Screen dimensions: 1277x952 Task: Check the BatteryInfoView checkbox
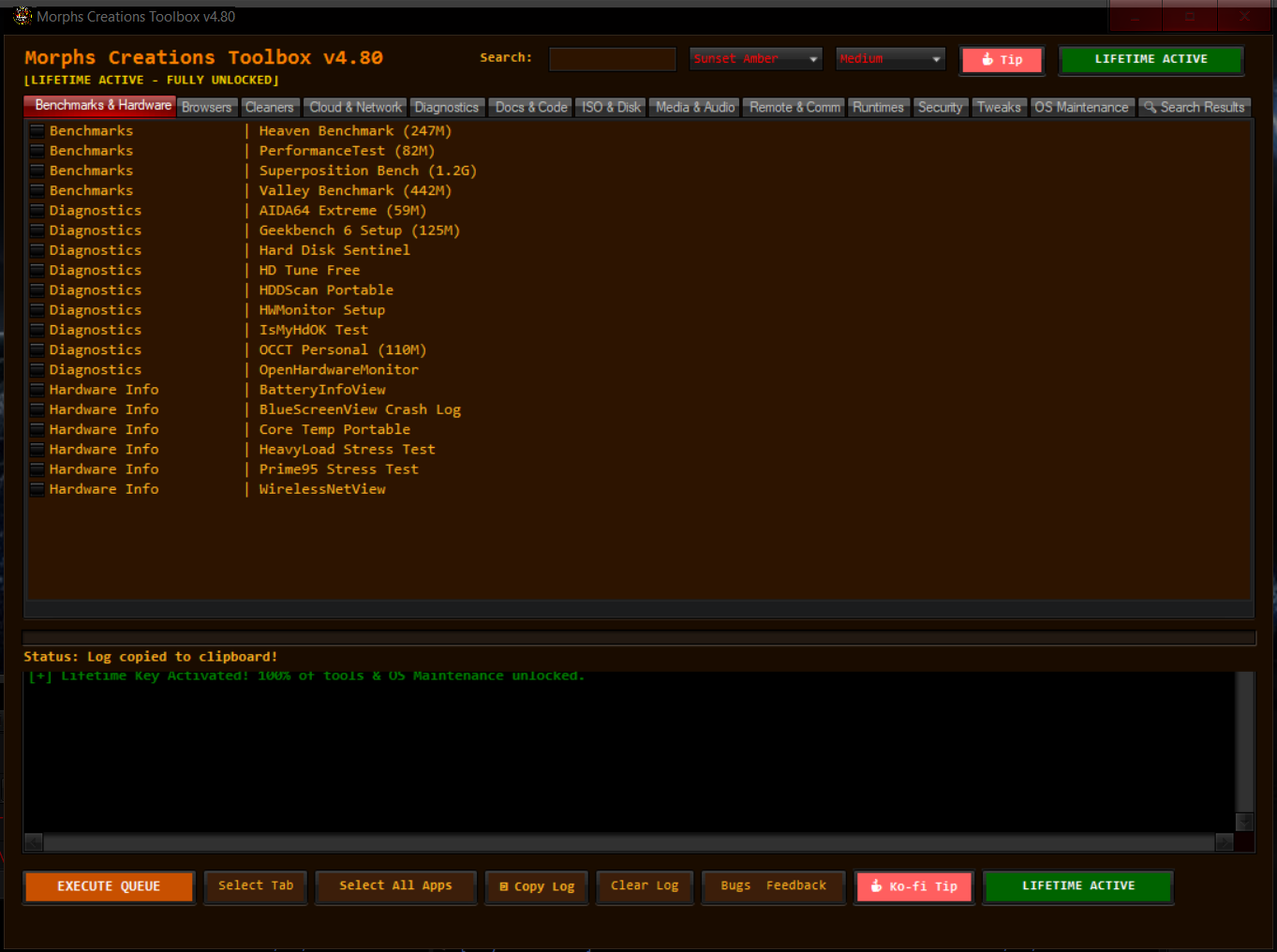click(x=37, y=390)
